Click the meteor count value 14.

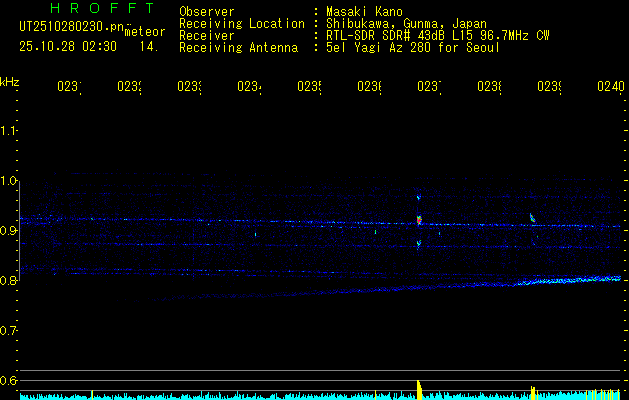coord(147,46)
